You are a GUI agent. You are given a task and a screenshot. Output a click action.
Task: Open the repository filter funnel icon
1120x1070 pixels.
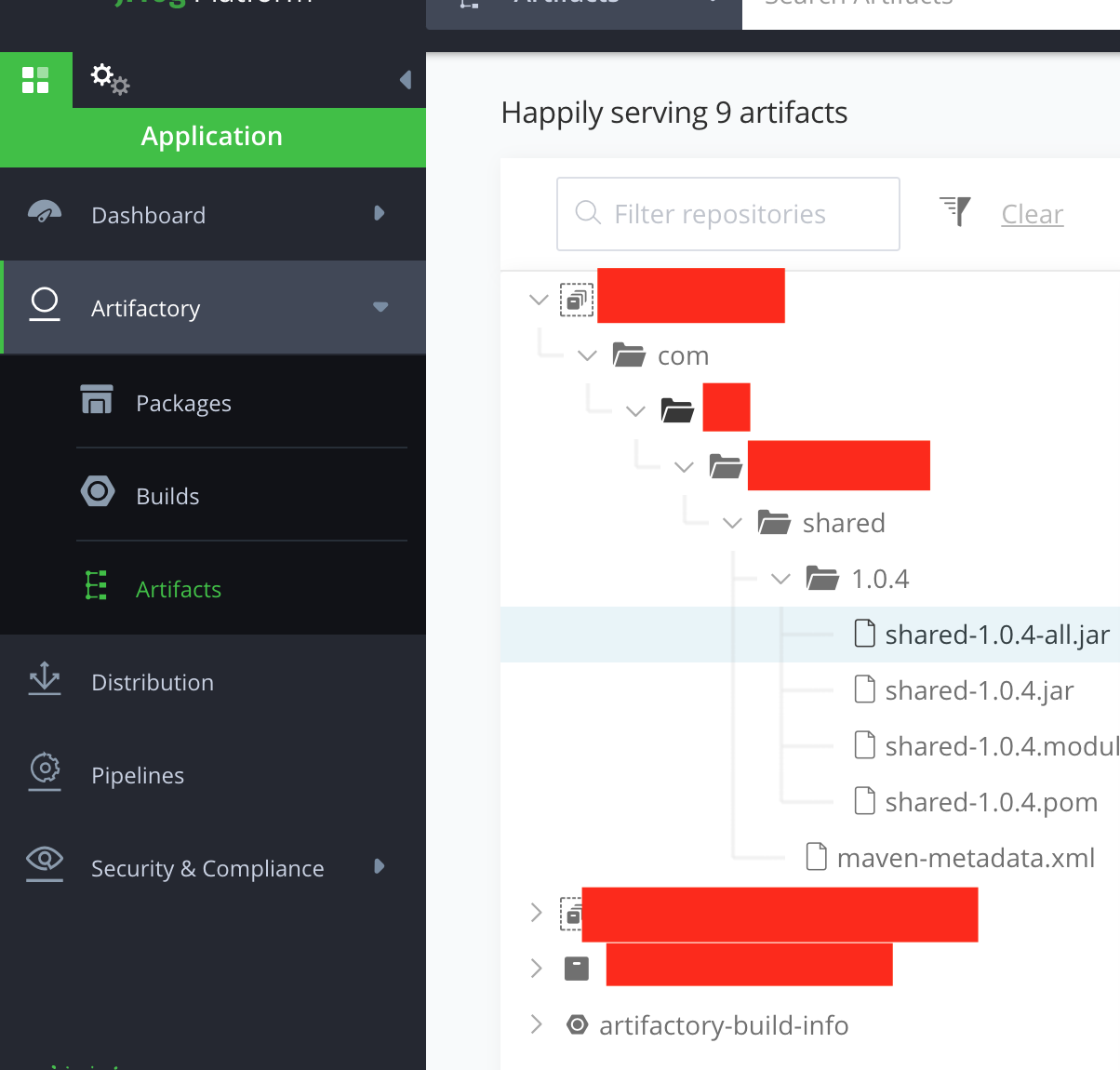955,211
